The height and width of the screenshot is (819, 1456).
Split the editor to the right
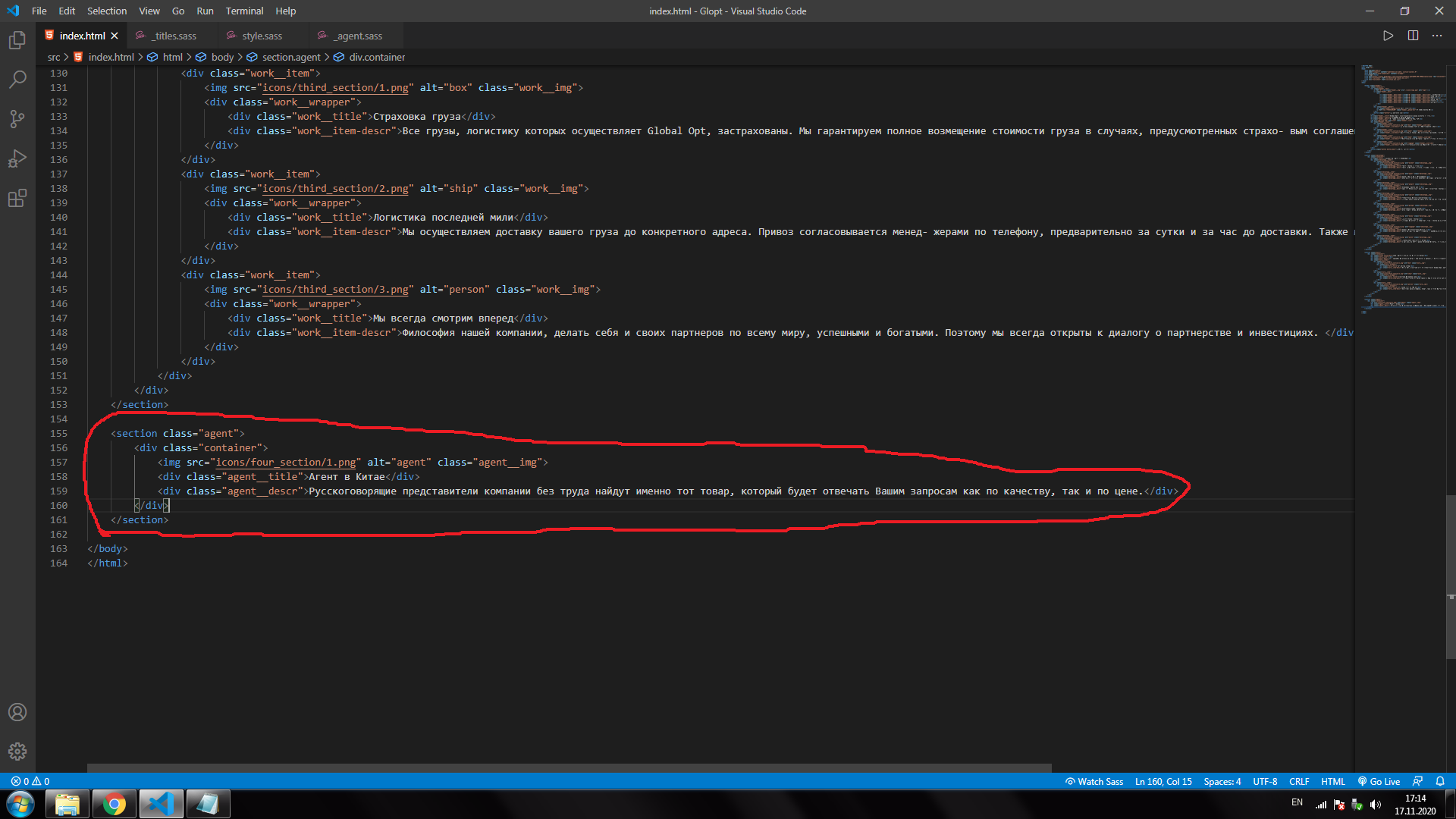tap(1413, 36)
